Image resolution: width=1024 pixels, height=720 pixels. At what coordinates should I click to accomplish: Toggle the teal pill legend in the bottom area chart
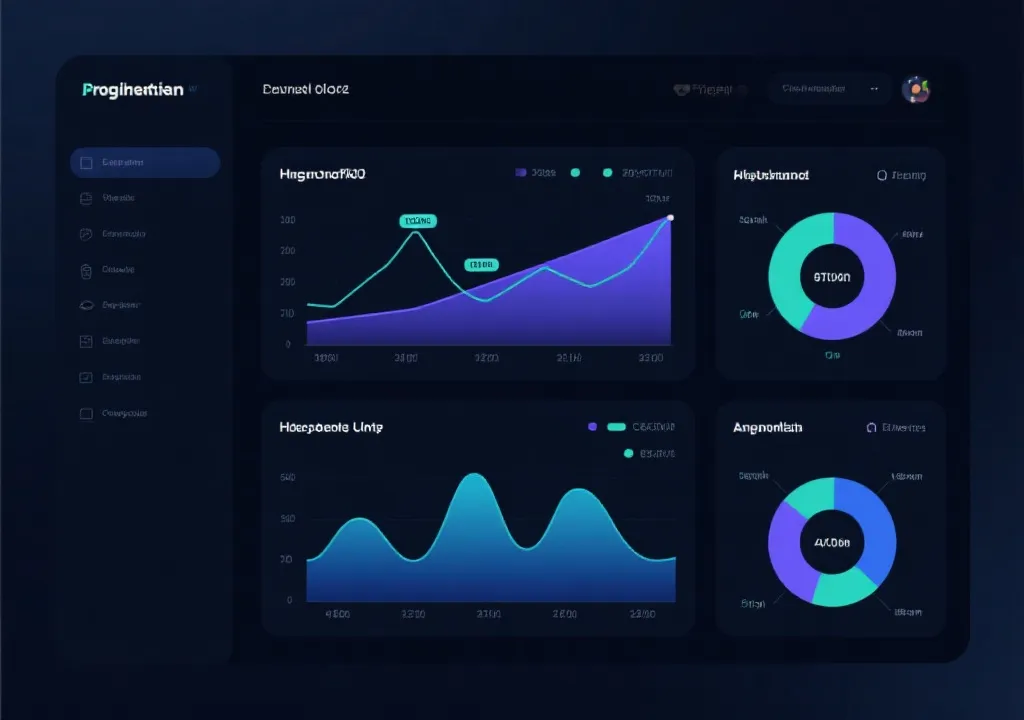[x=616, y=427]
